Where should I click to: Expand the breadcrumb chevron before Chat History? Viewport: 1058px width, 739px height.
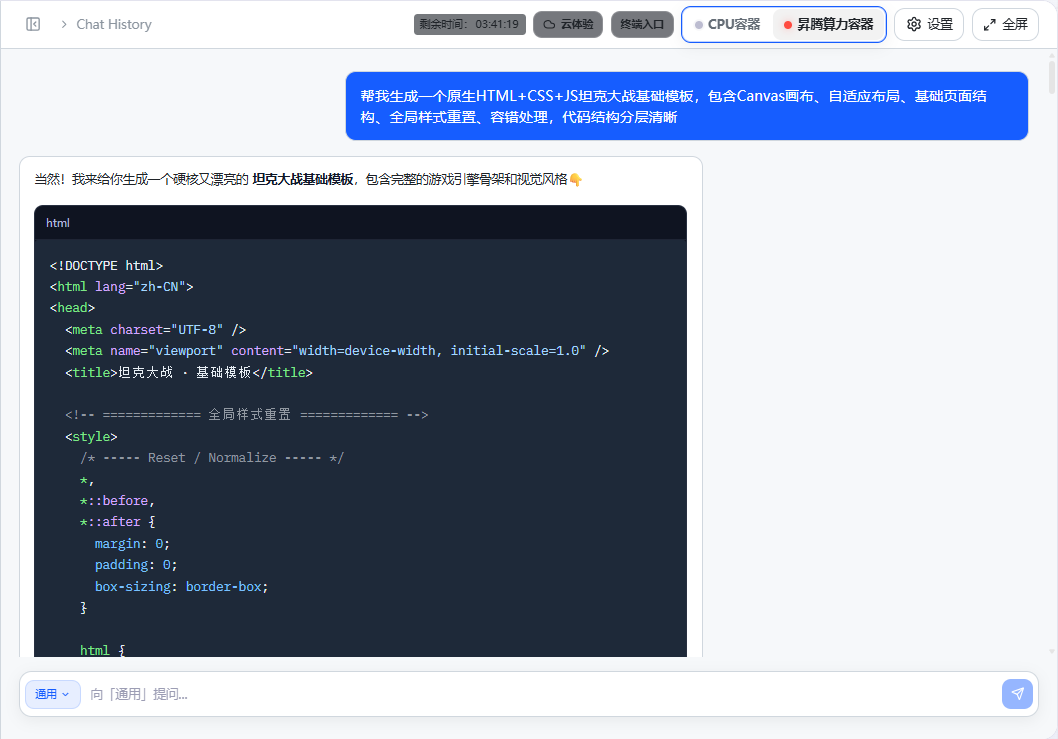63,24
